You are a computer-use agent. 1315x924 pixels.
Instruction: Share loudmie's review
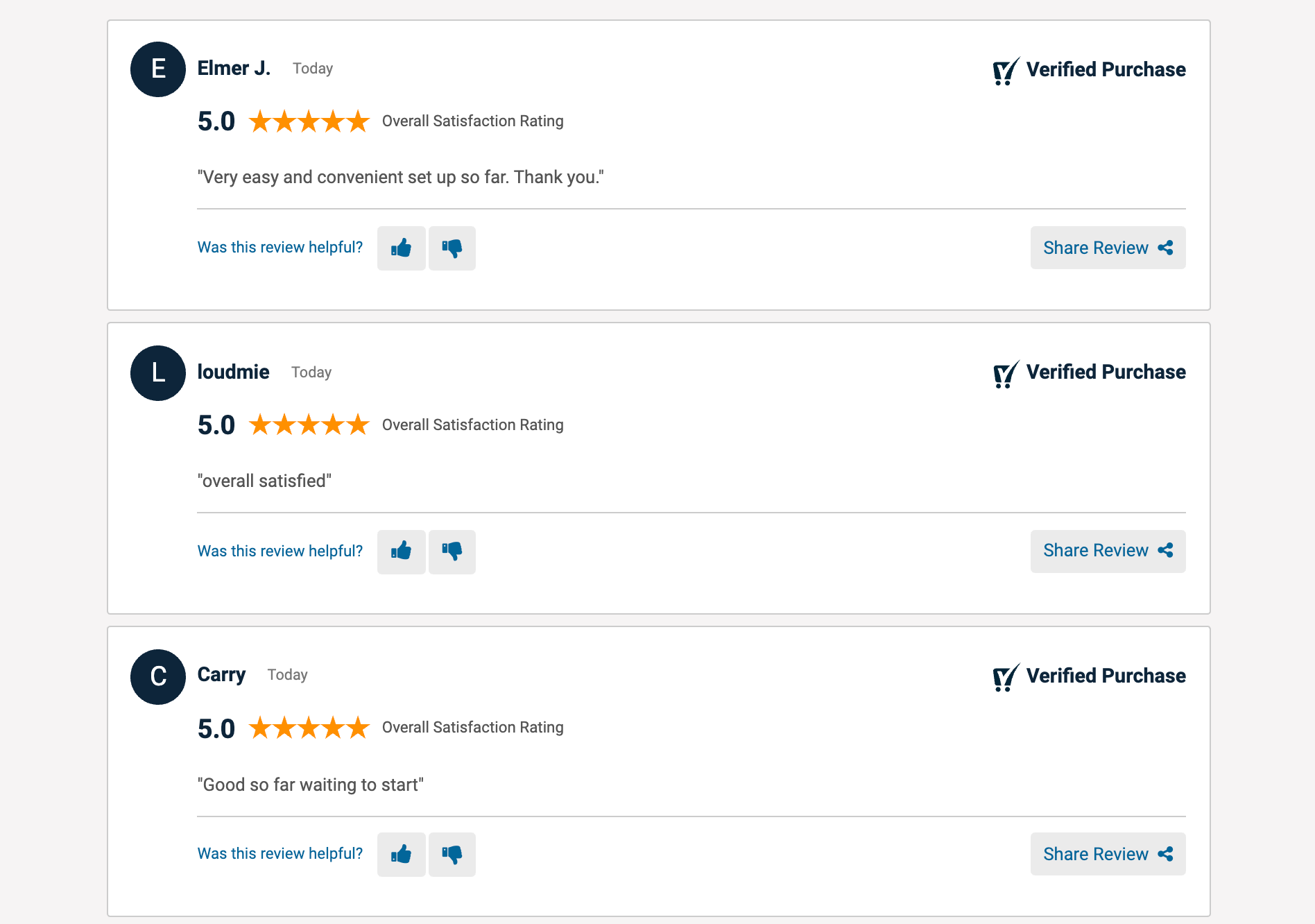[1108, 551]
